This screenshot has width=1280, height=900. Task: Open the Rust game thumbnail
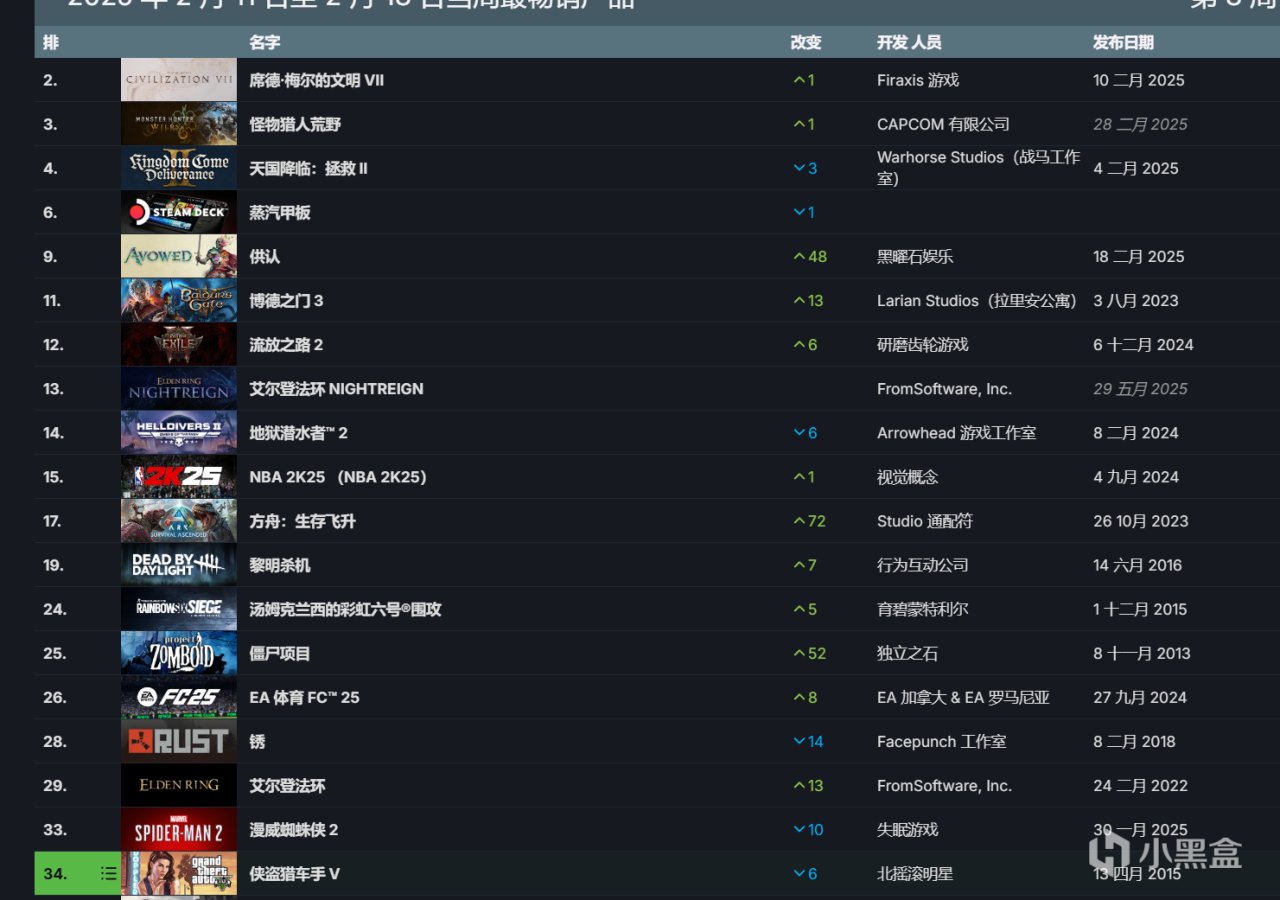point(179,741)
